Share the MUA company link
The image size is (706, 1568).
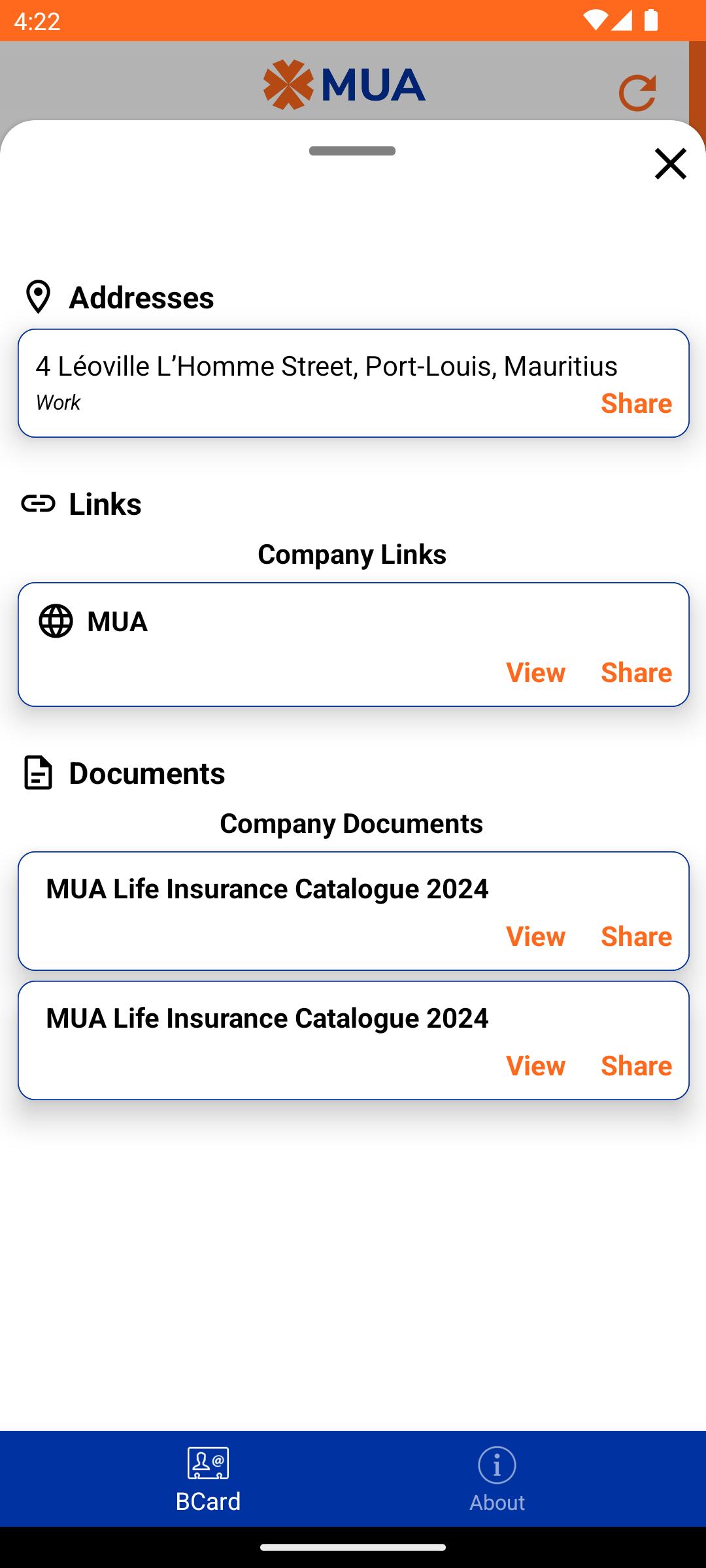[x=636, y=672]
